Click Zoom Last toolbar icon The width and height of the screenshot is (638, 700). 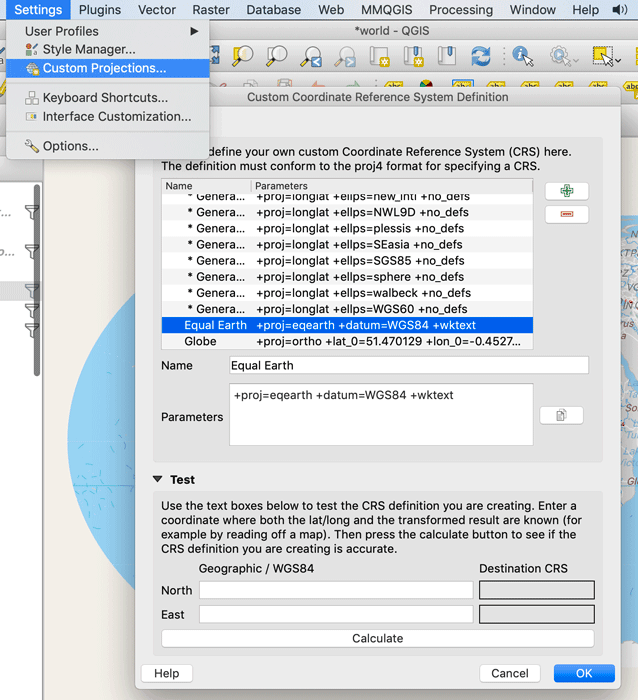[311, 57]
